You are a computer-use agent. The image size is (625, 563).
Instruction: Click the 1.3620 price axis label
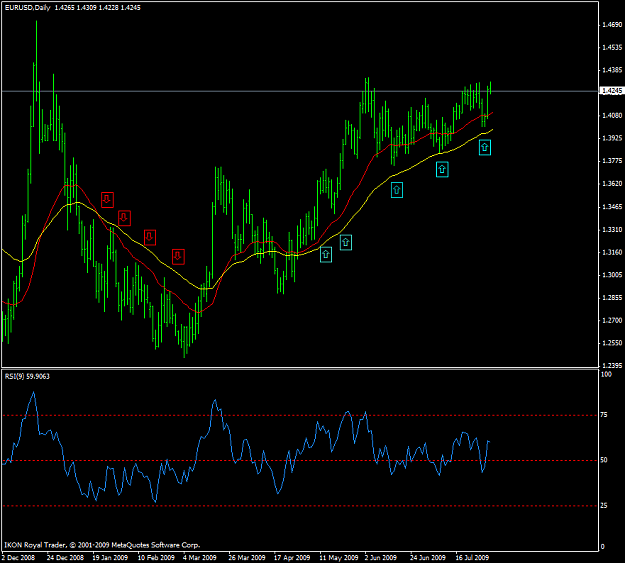(x=612, y=184)
